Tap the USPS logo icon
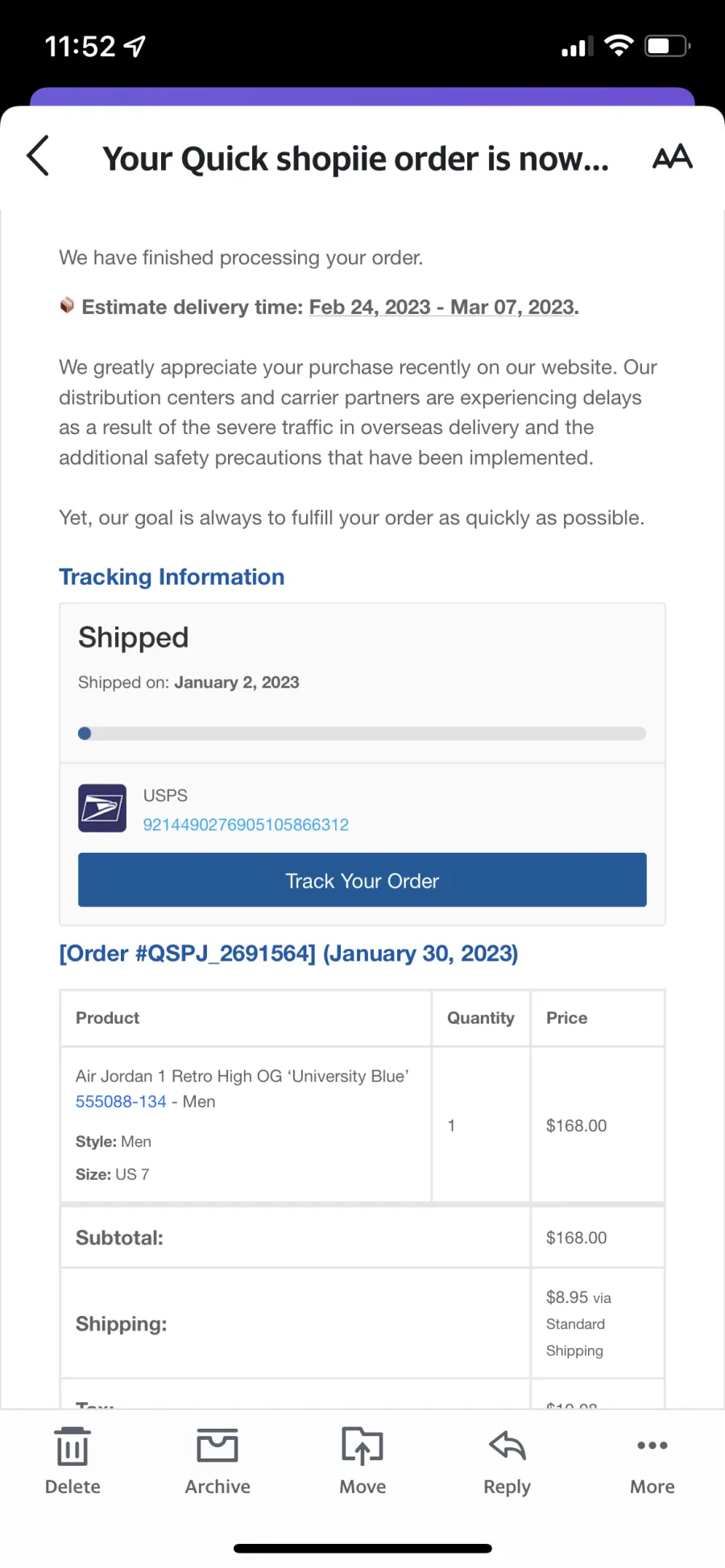The height and width of the screenshot is (1568, 725). [x=102, y=808]
